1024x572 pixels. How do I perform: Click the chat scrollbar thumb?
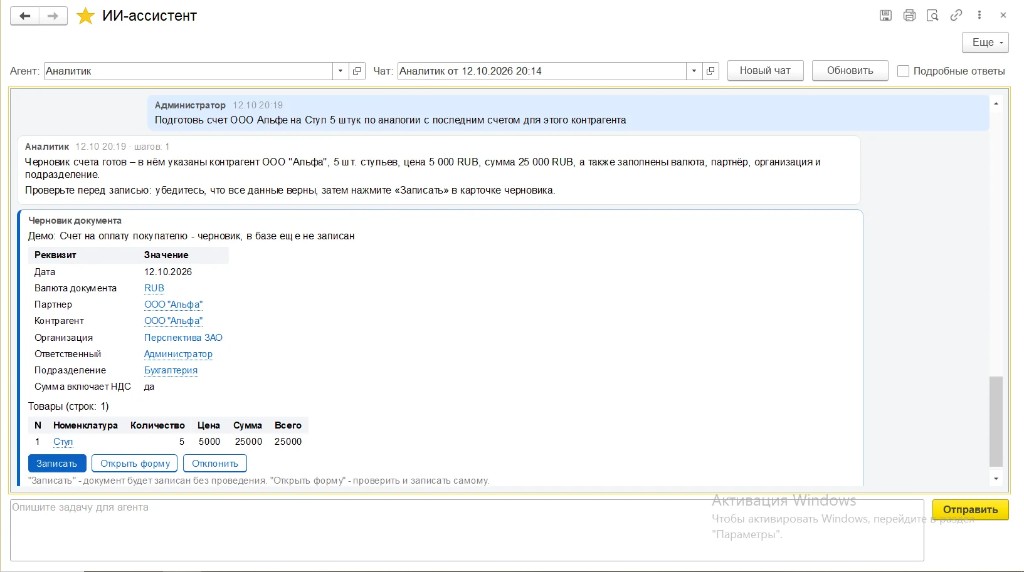[x=996, y=422]
